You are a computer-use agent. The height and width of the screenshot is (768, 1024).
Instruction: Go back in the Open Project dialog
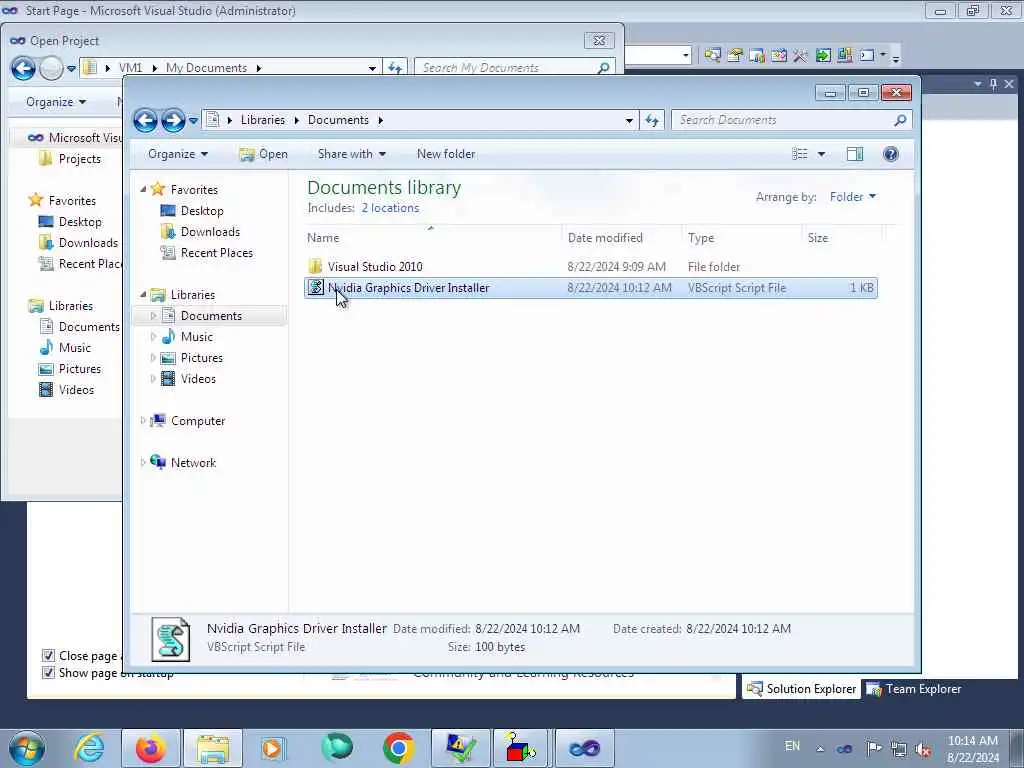(23, 68)
